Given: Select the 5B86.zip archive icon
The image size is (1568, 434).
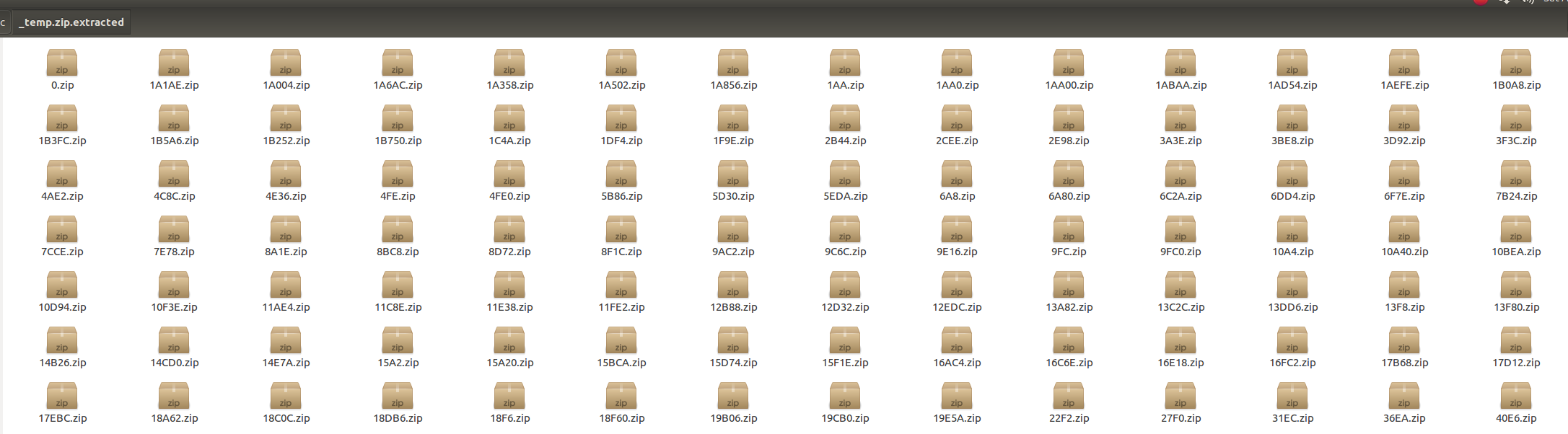Looking at the screenshot, I should 621,174.
